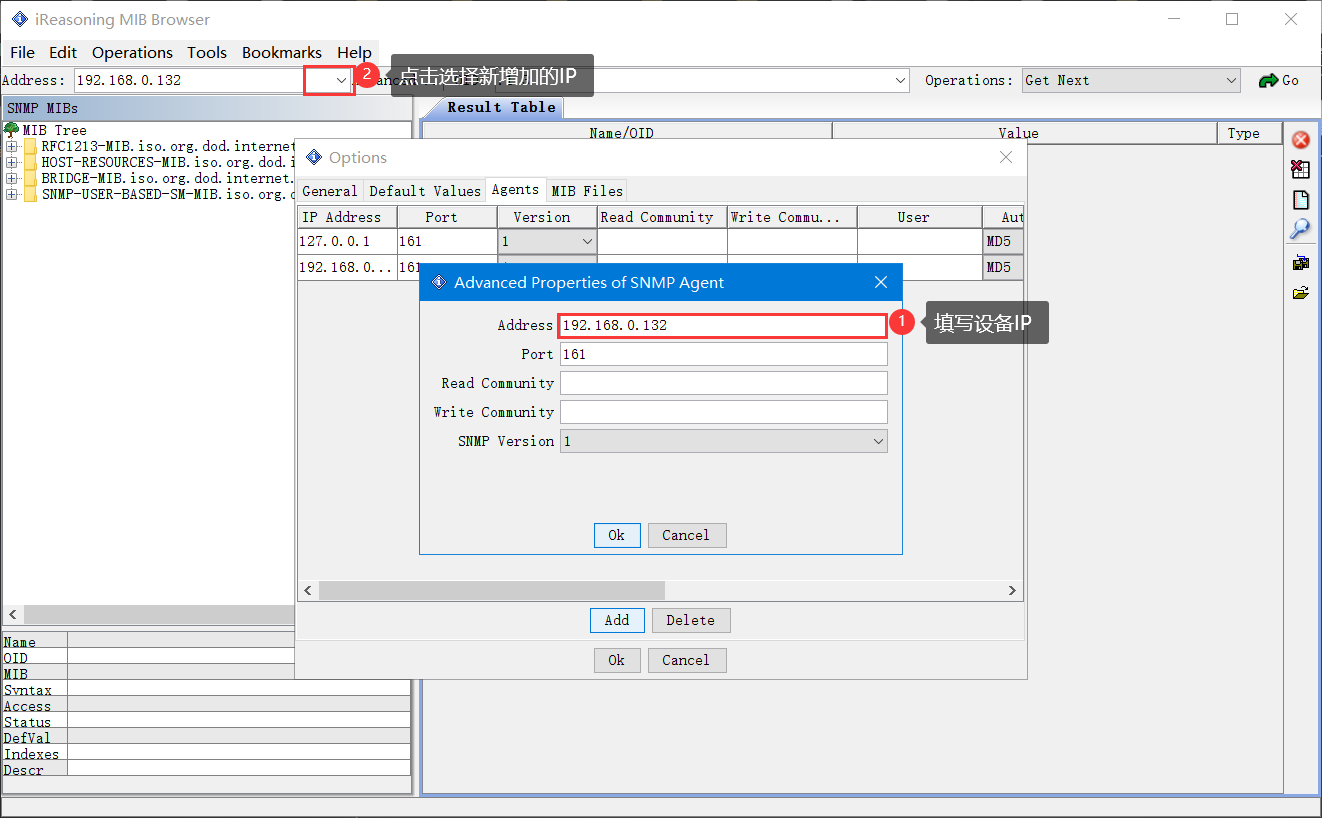Click the magnifying glass find icon
Viewport: 1322px width, 818px height.
[1300, 230]
